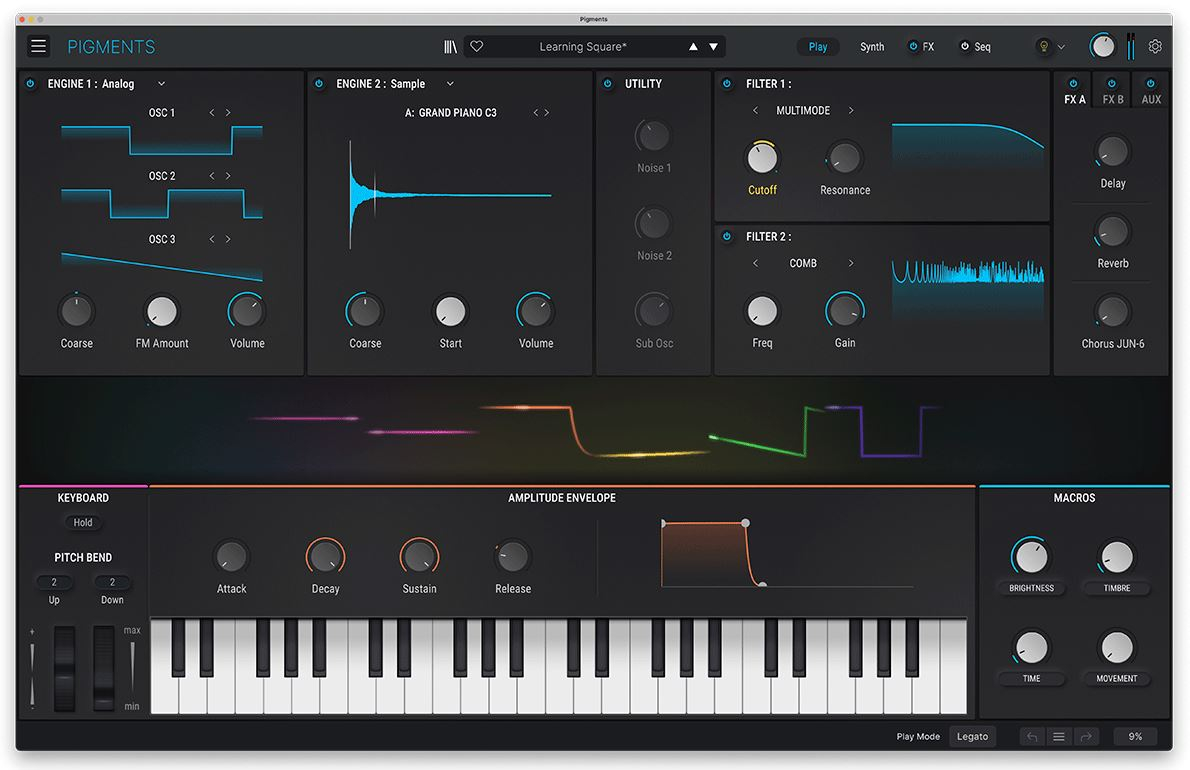Toggle Filter 2 power button
This screenshot has height=770, width=1190.
[x=726, y=236]
